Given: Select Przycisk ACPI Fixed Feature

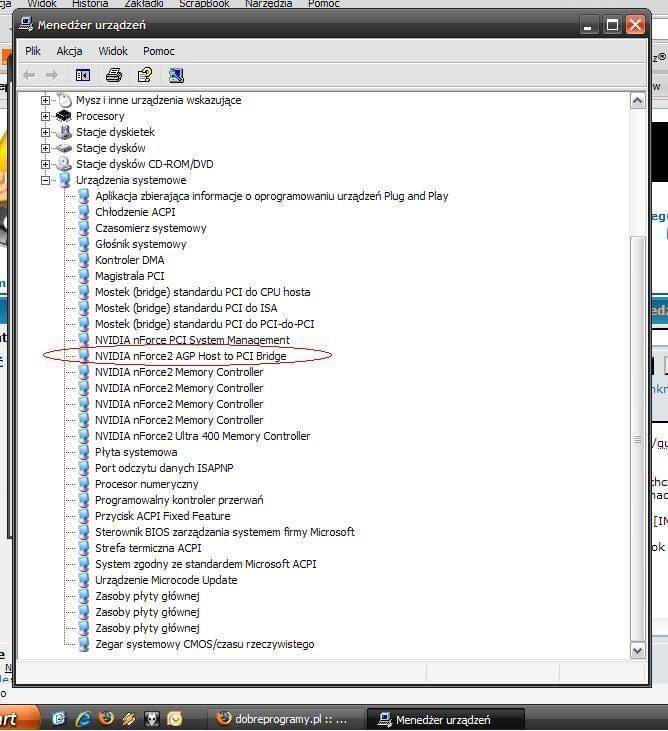Looking at the screenshot, I should pos(163,516).
